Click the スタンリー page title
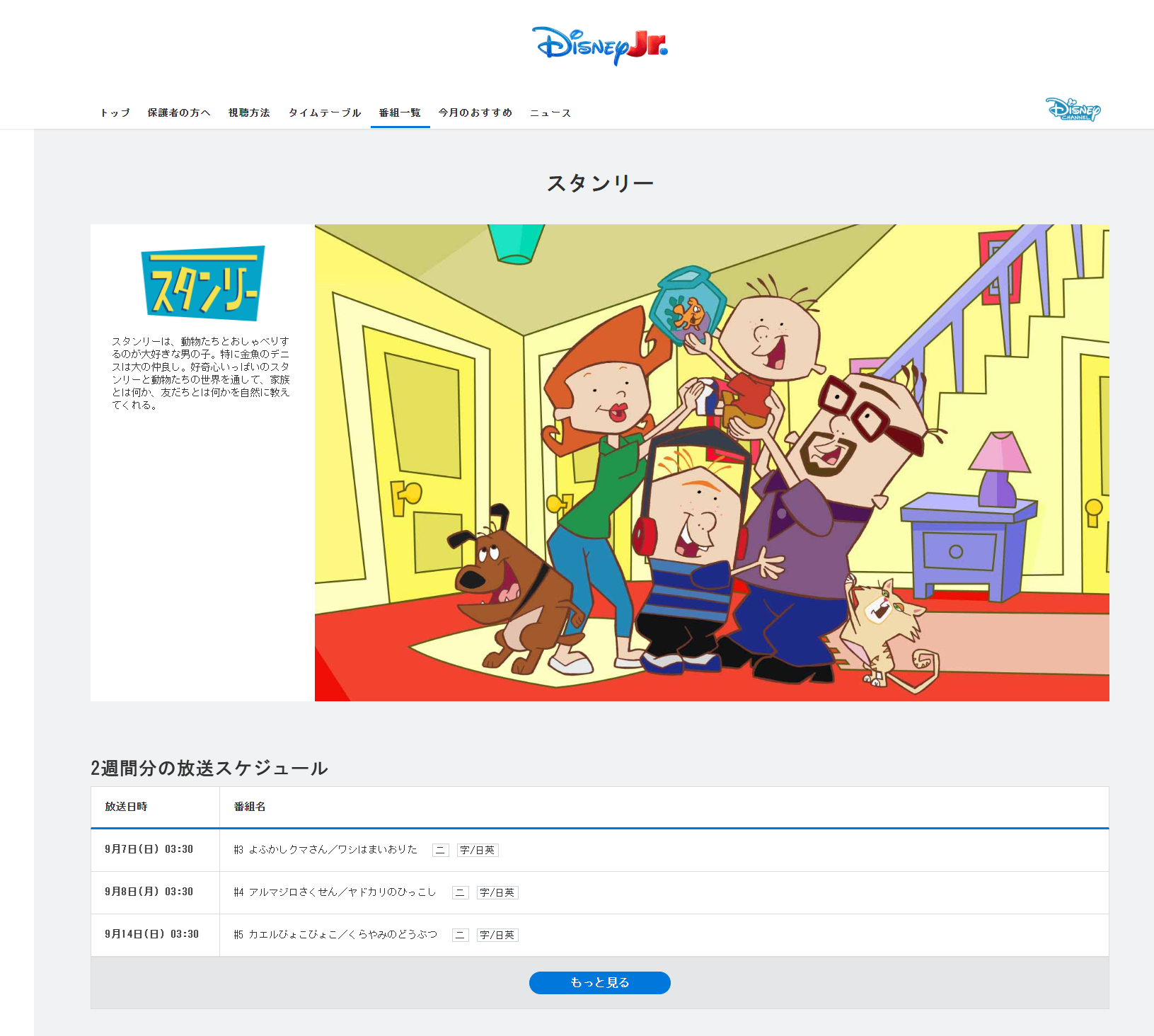 [x=600, y=183]
